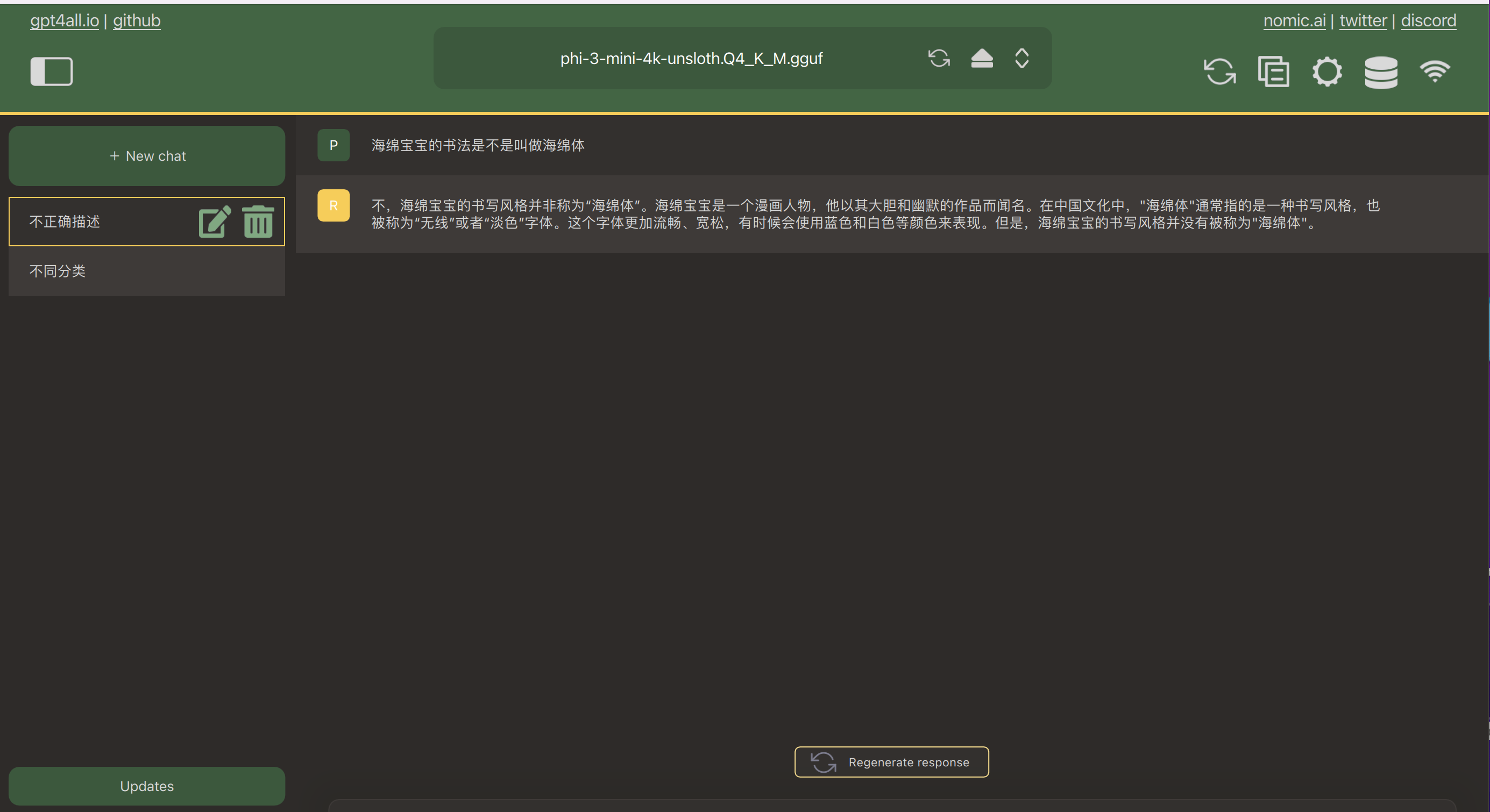Click the message input field
The image size is (1490, 812).
(891, 806)
